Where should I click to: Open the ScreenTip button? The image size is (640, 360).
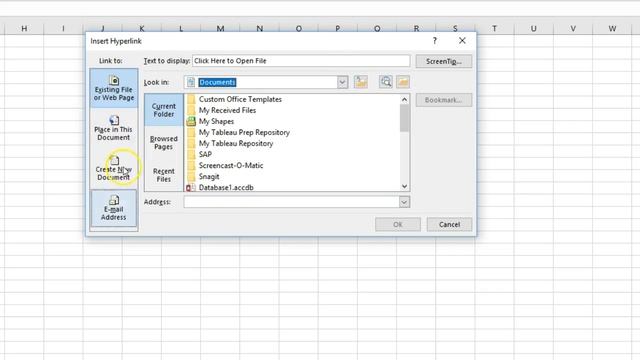tap(444, 61)
